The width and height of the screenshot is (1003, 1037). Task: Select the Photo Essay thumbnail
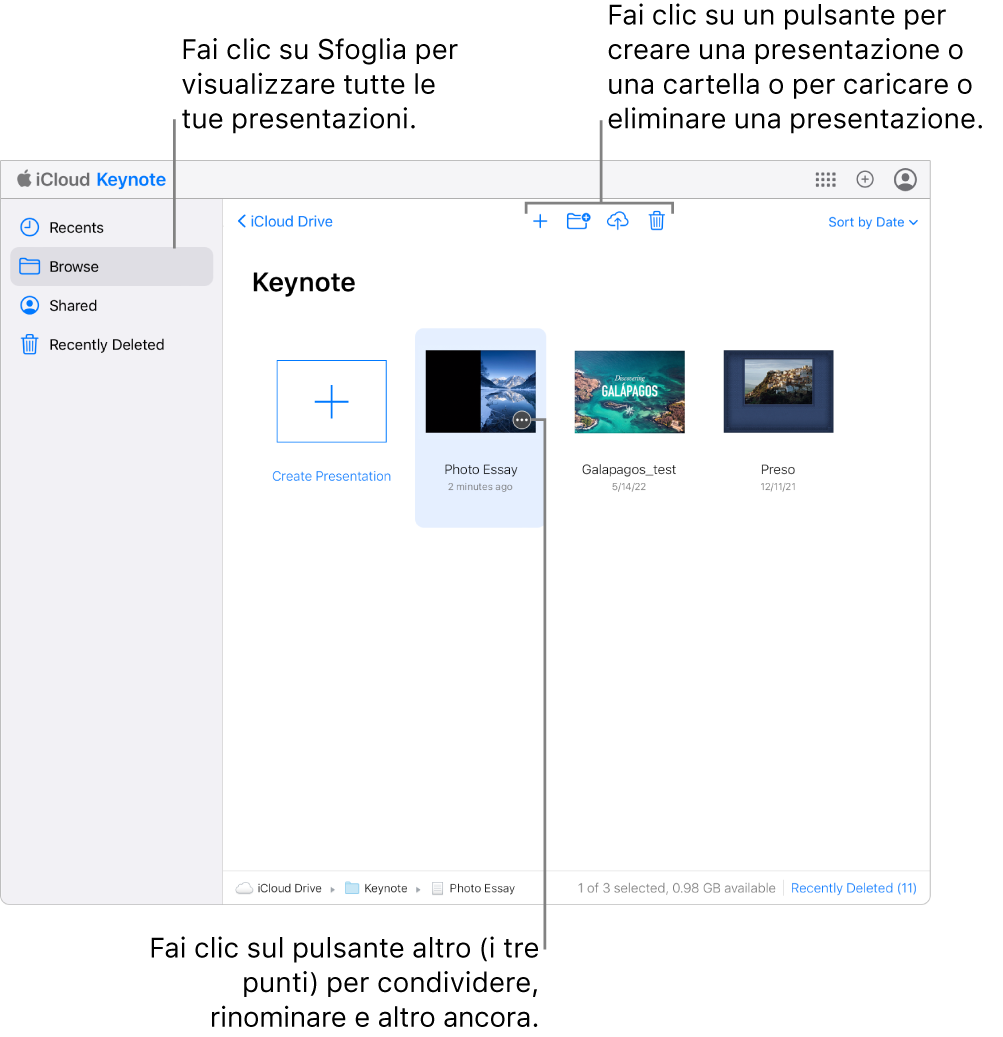[x=481, y=392]
